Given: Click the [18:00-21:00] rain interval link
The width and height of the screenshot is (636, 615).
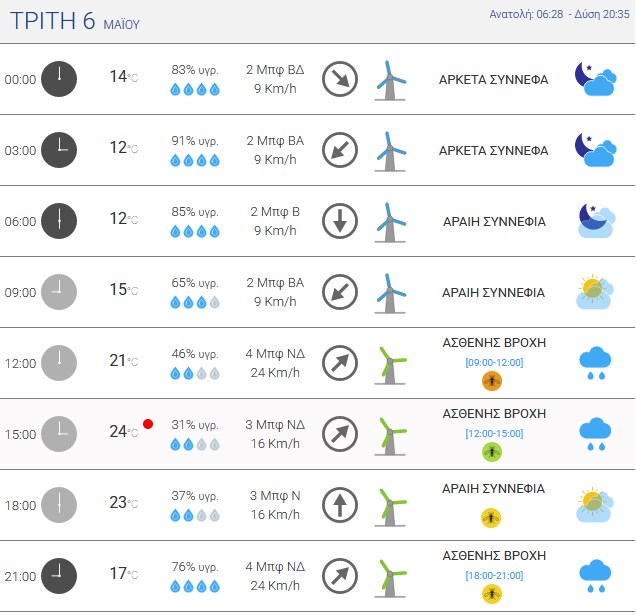Looking at the screenshot, I should click(x=494, y=575).
